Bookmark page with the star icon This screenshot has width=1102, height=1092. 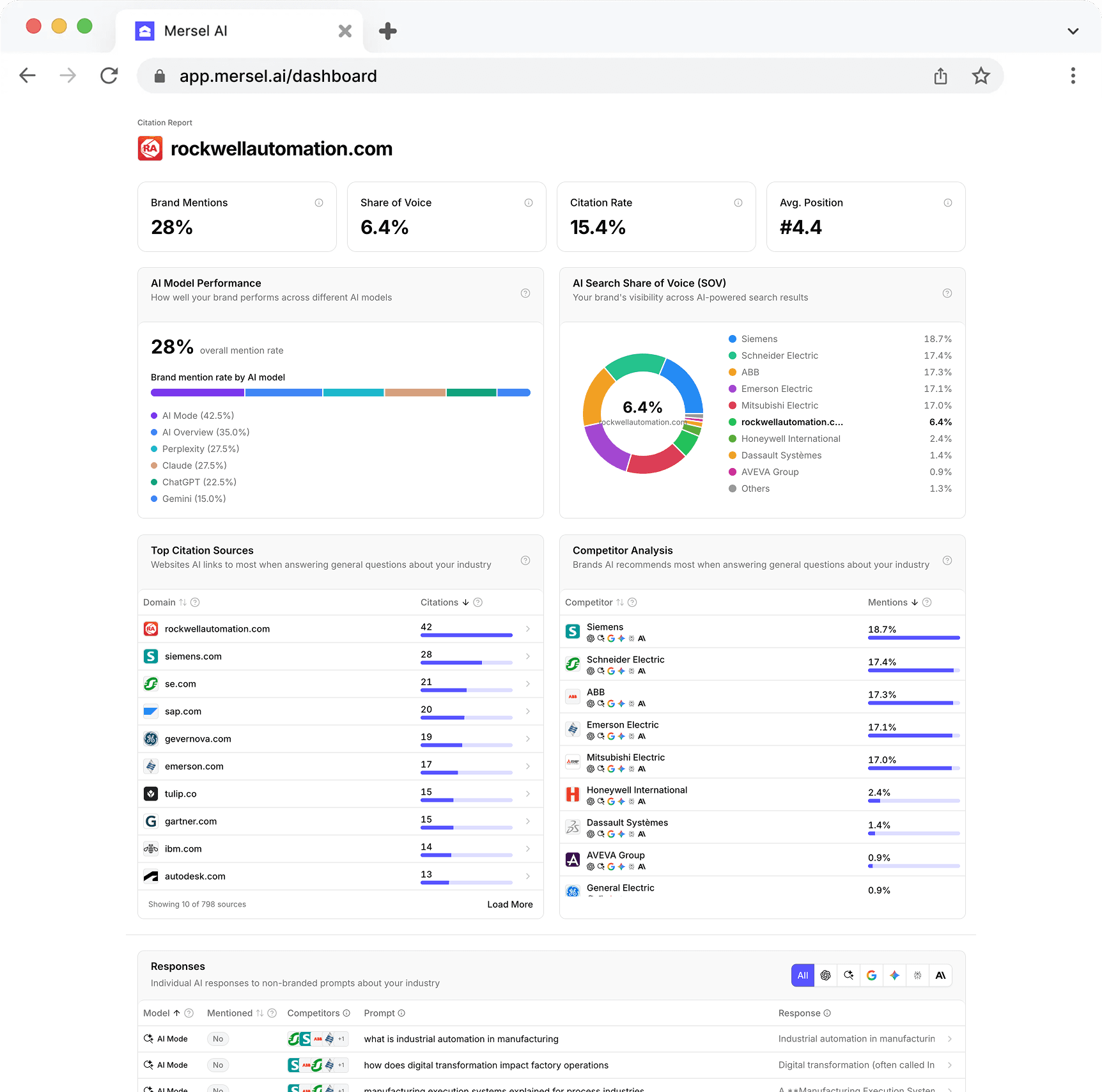tap(981, 76)
